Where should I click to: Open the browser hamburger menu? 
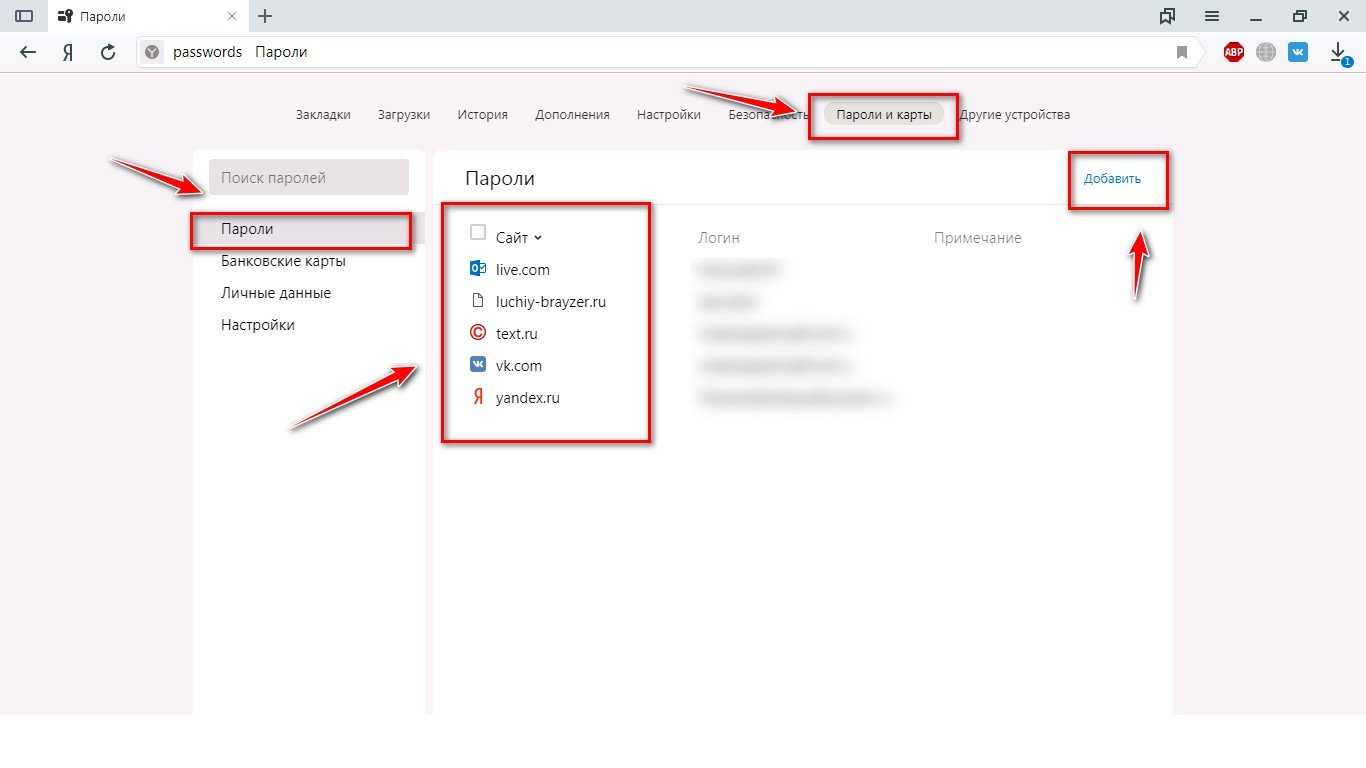[x=1212, y=16]
